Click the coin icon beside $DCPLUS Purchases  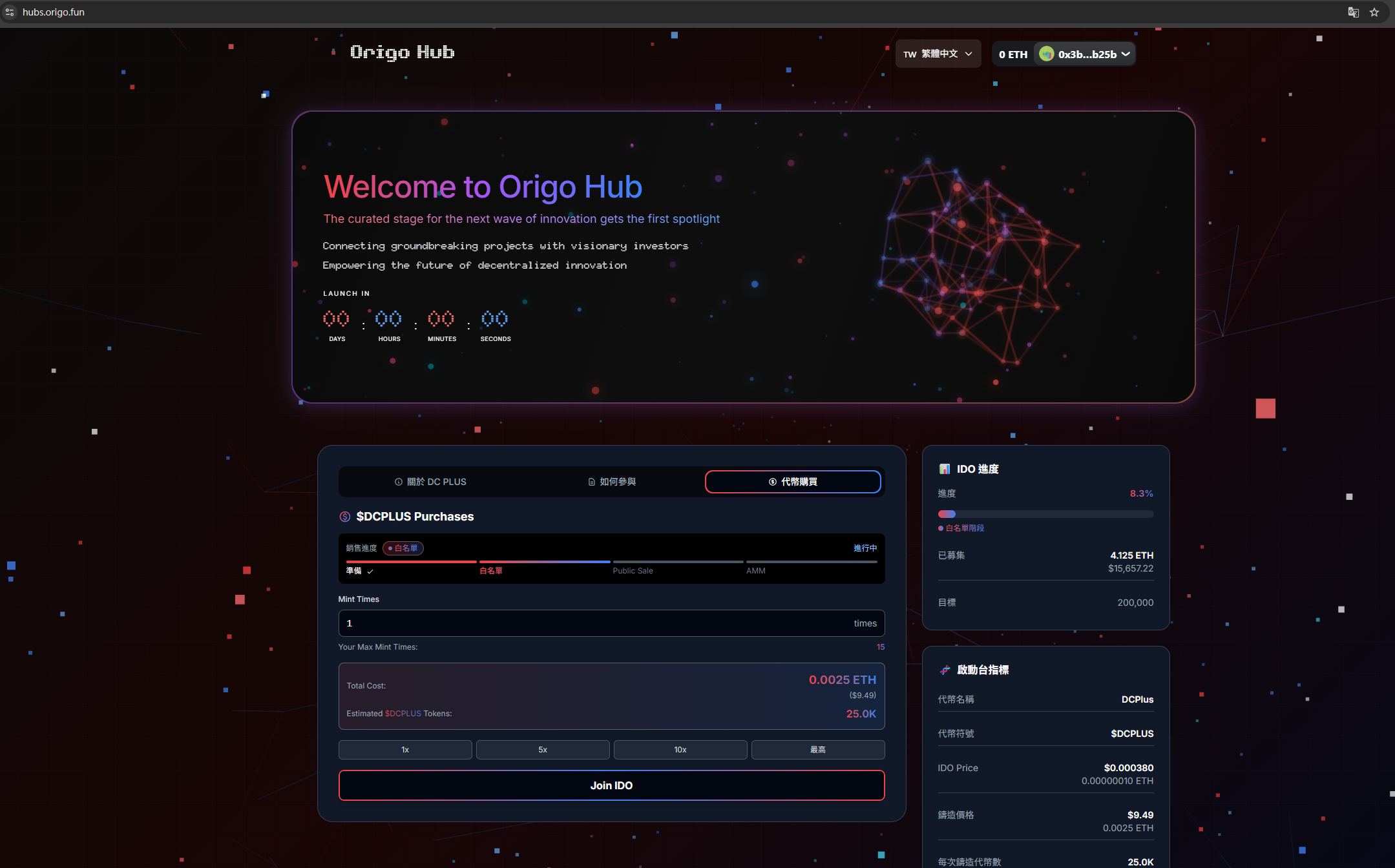[x=344, y=516]
